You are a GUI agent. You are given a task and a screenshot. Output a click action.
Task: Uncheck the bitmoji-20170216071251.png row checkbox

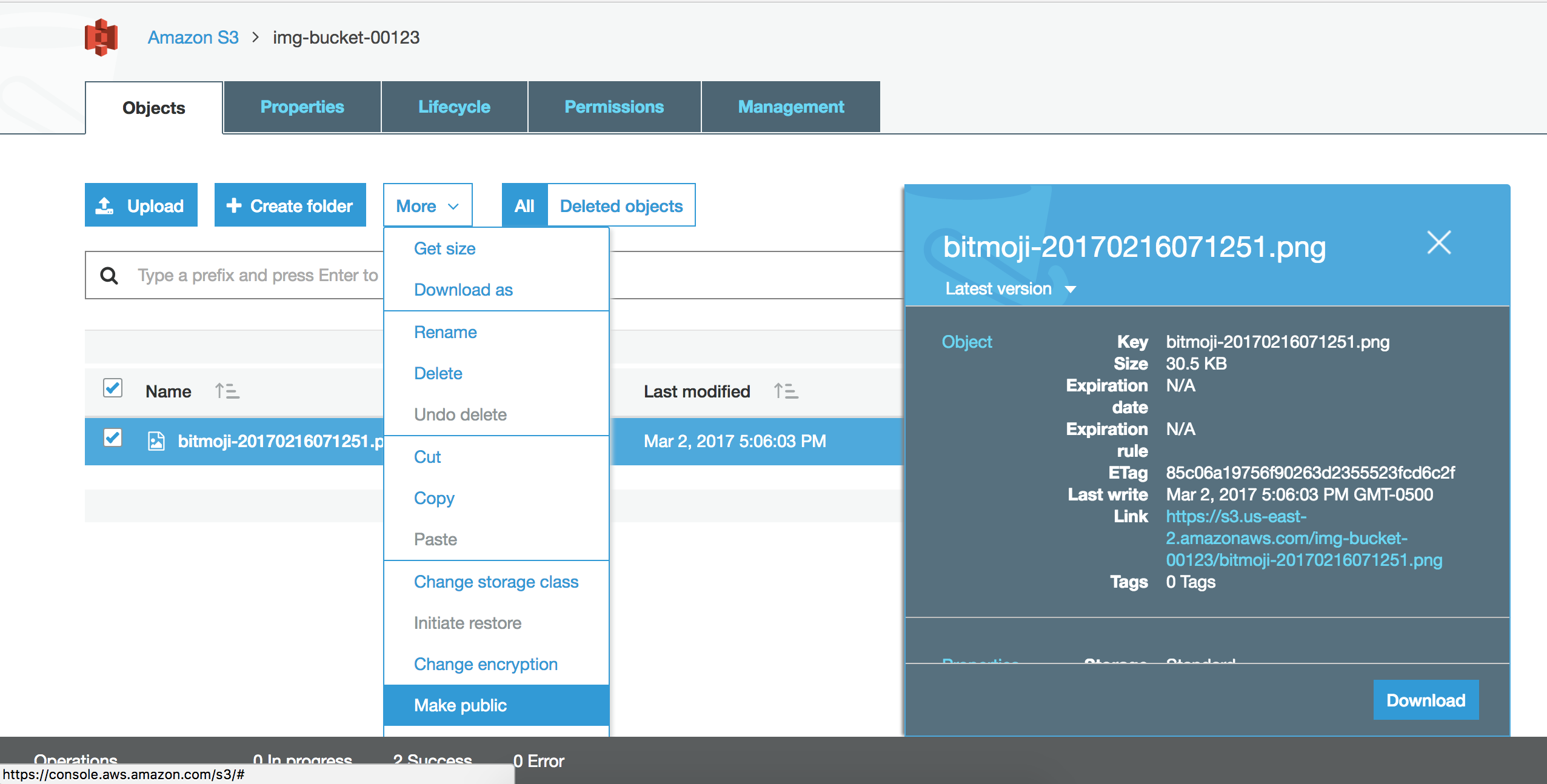113,438
